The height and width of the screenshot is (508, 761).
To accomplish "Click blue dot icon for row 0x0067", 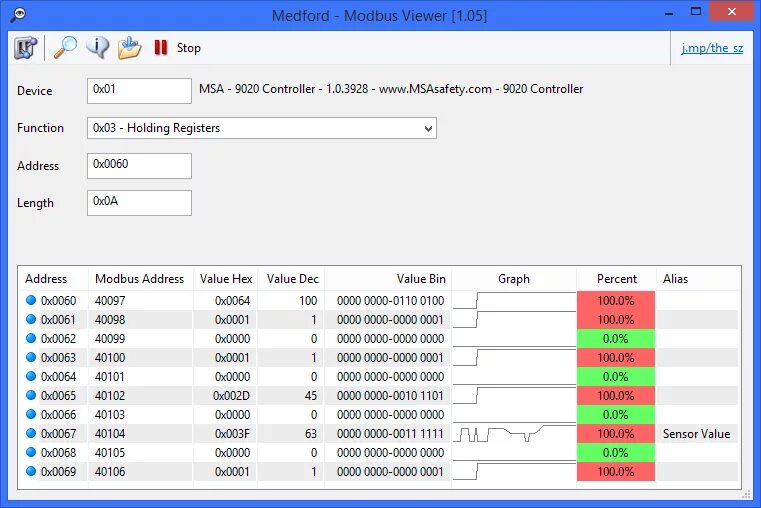I will click(x=31, y=433).
